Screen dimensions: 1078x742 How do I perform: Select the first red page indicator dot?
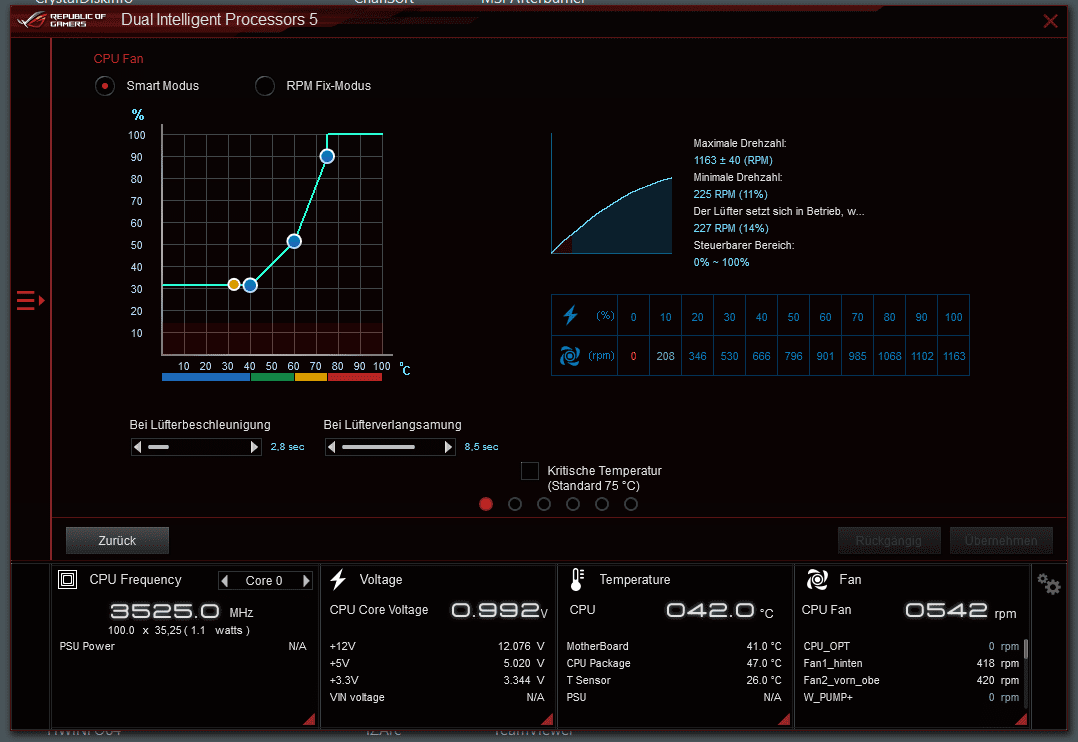coord(486,504)
